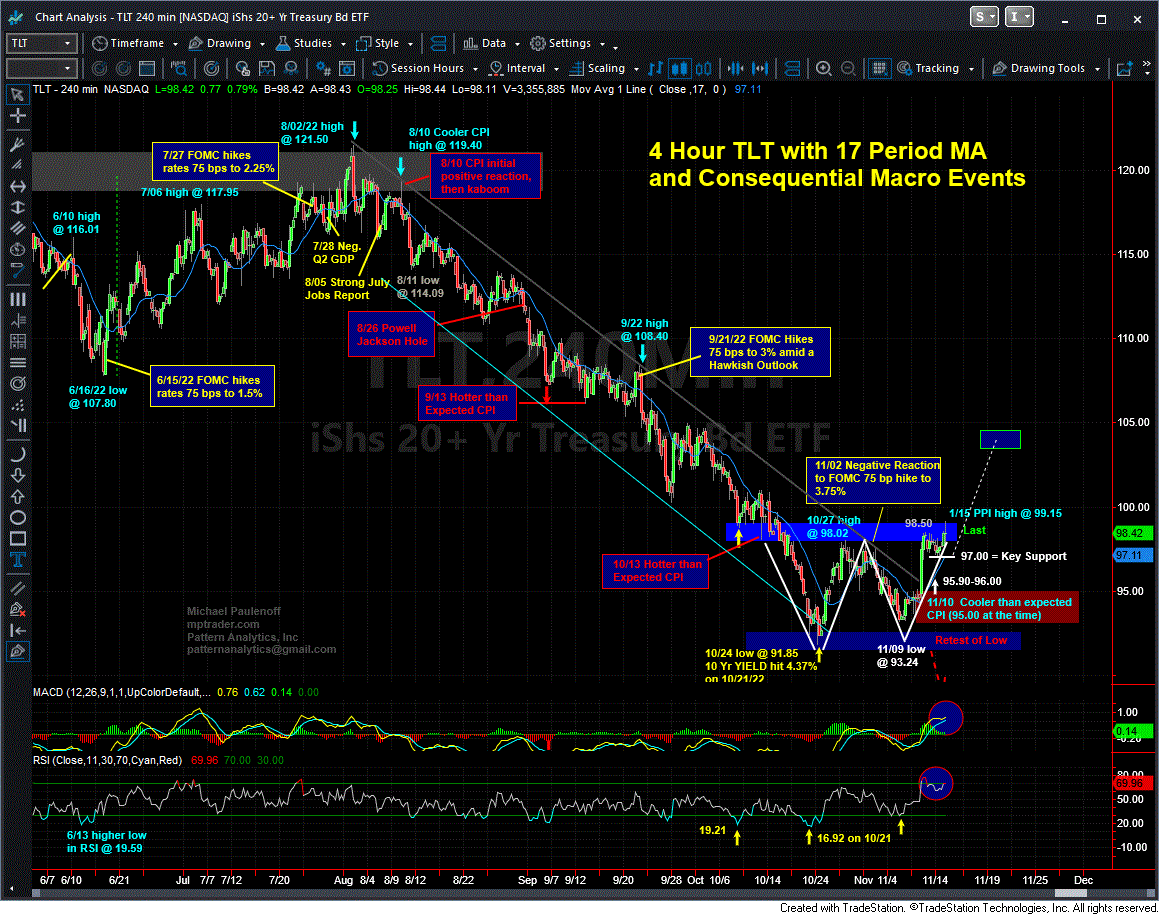Click the floppy-disk save chart icon
Viewport: 1159px width, 914px height.
267,69
